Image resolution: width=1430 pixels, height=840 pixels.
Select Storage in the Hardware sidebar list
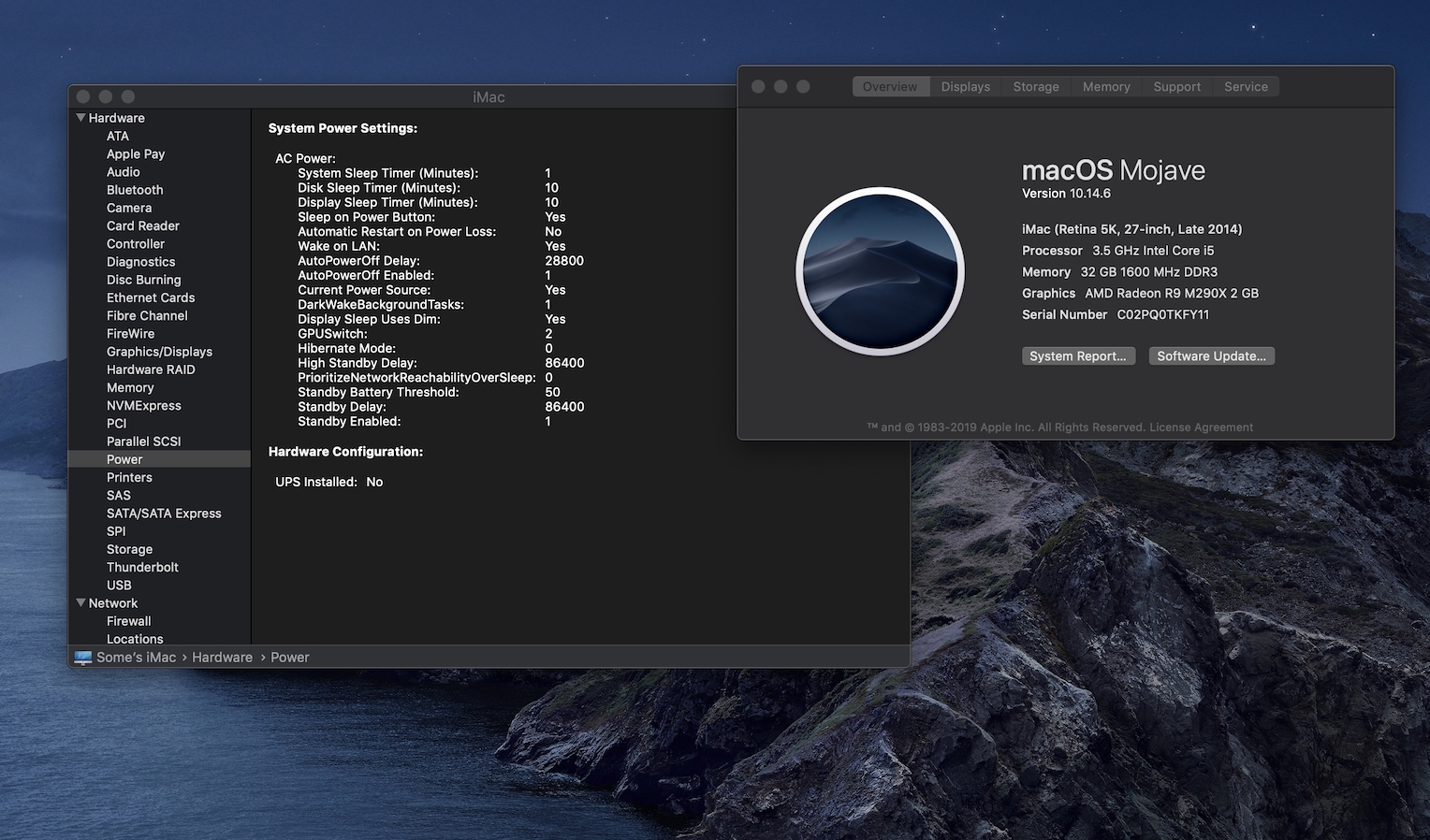tap(129, 549)
